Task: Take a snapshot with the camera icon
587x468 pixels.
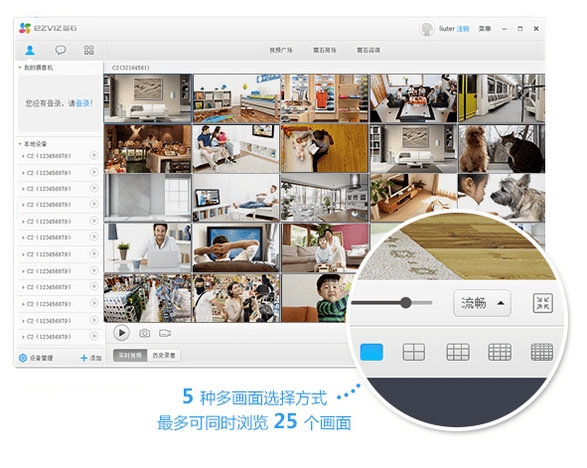Action: point(145,333)
